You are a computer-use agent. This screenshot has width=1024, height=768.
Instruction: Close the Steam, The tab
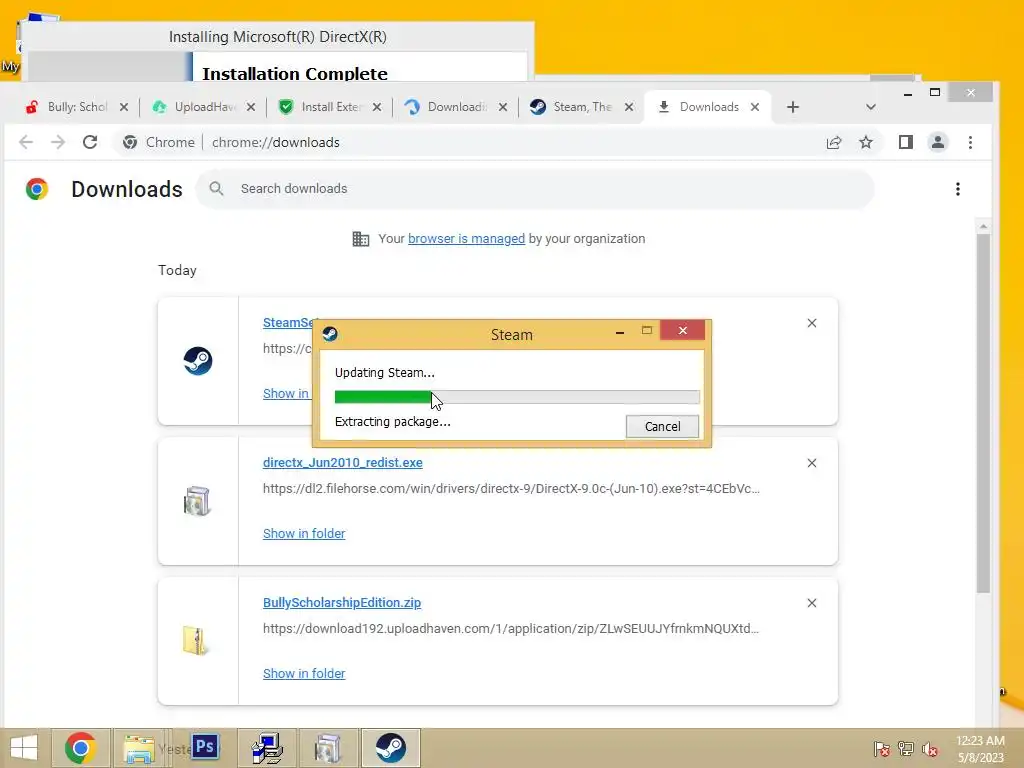click(x=629, y=107)
